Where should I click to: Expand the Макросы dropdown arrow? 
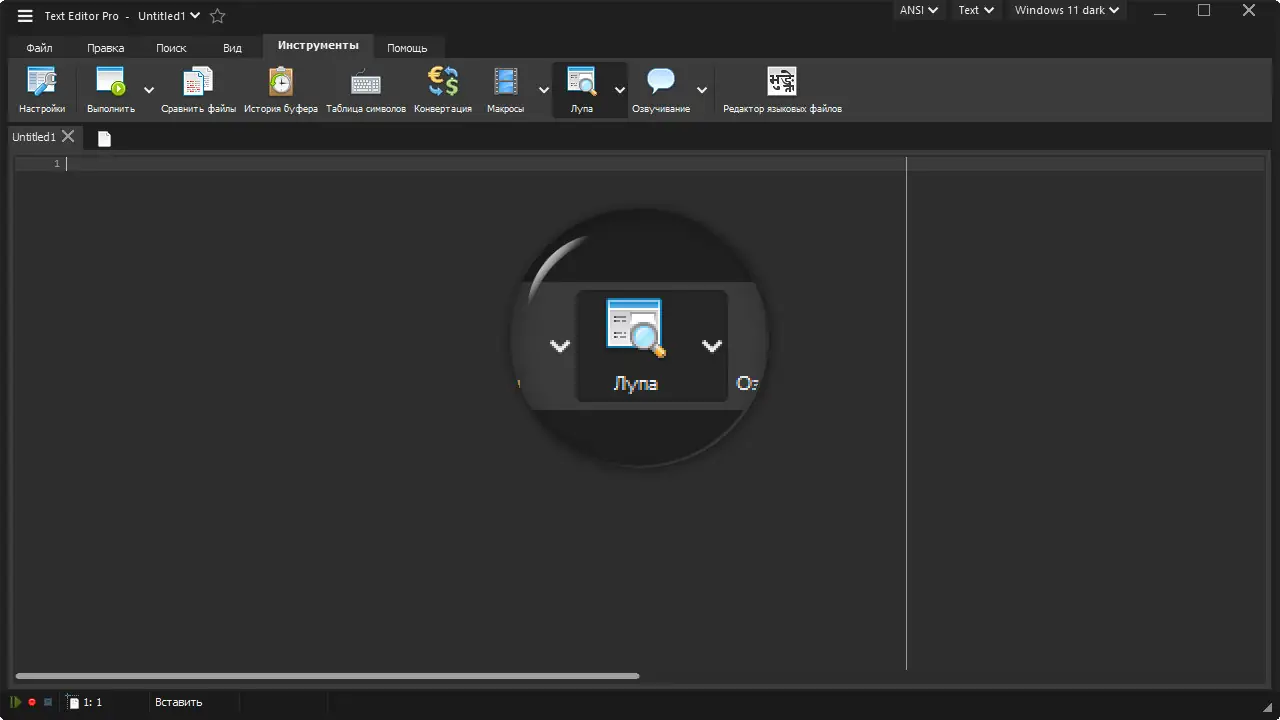[x=544, y=90]
